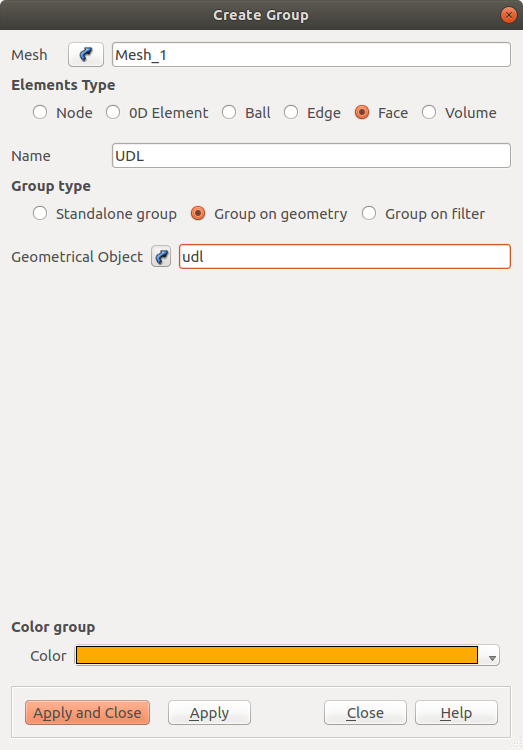Select Group on geometry option
The height and width of the screenshot is (750, 523).
(198, 213)
